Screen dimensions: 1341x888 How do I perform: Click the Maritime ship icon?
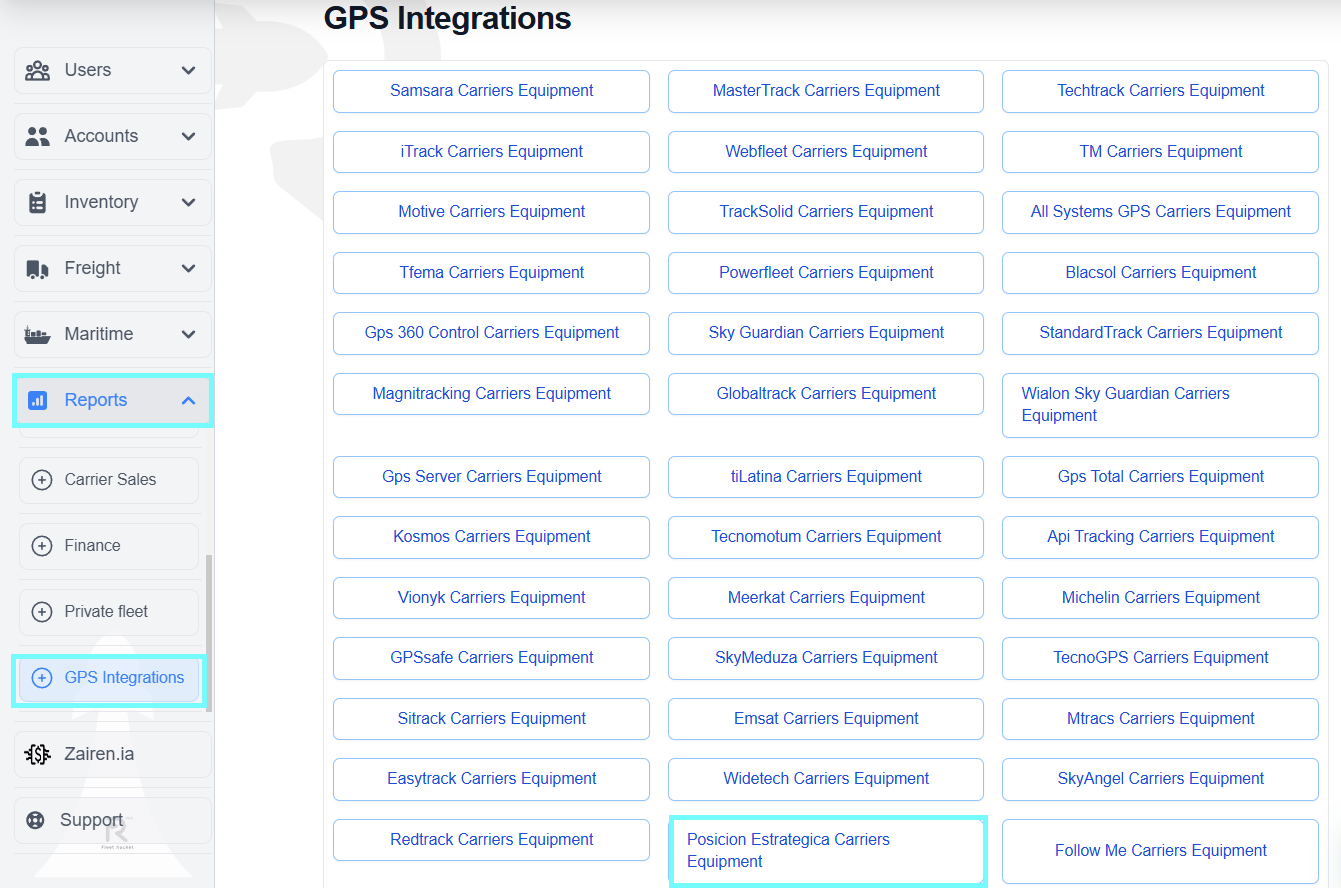pyautogui.click(x=38, y=334)
